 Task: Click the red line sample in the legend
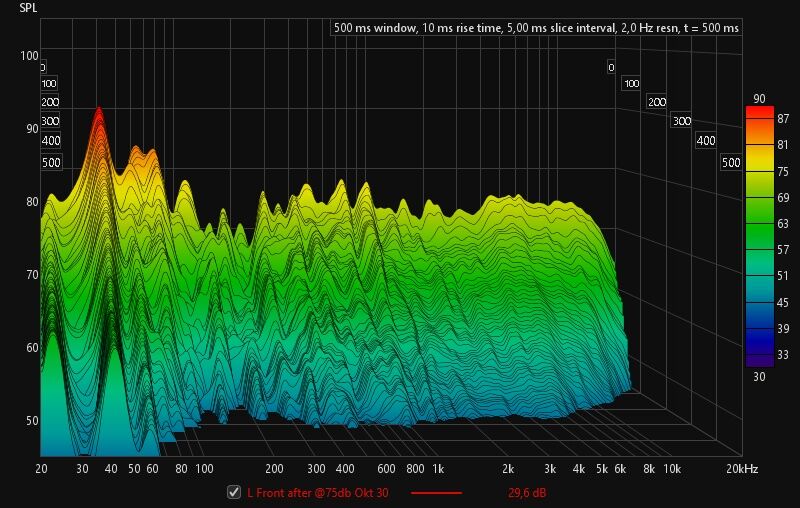click(x=436, y=493)
